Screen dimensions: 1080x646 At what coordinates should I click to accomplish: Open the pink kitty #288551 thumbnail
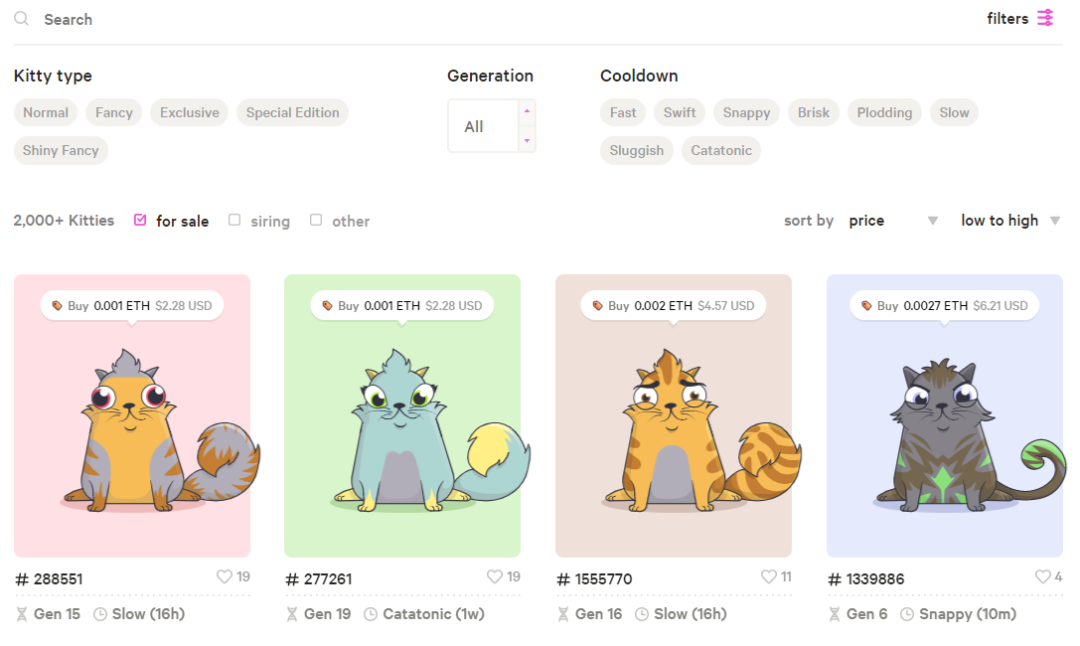pyautogui.click(x=132, y=420)
